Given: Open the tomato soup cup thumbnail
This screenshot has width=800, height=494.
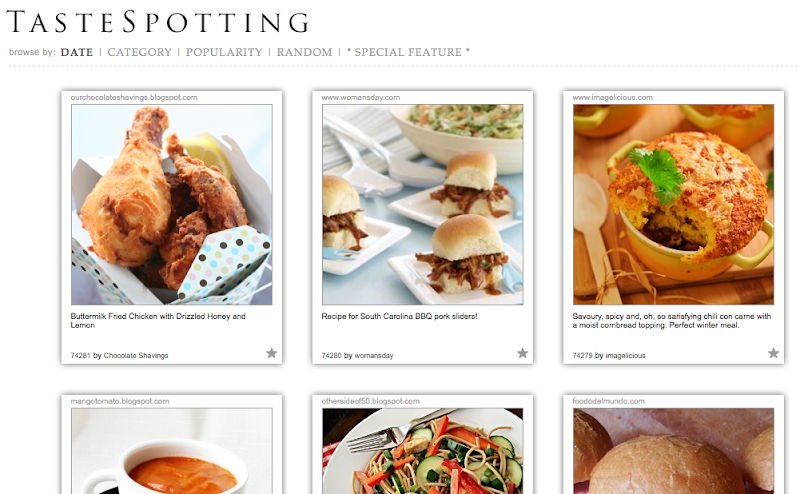Looking at the screenshot, I should pyautogui.click(x=172, y=451).
